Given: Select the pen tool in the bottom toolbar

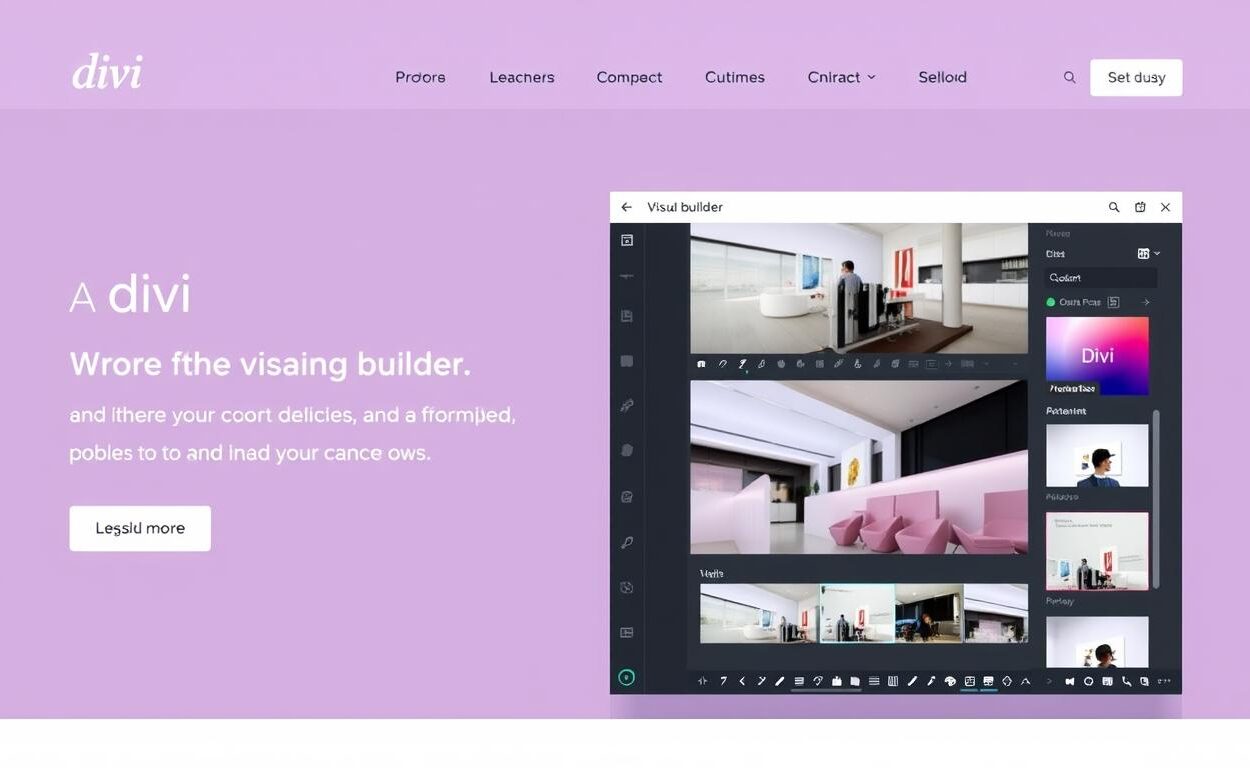Looking at the screenshot, I should click(779, 680).
